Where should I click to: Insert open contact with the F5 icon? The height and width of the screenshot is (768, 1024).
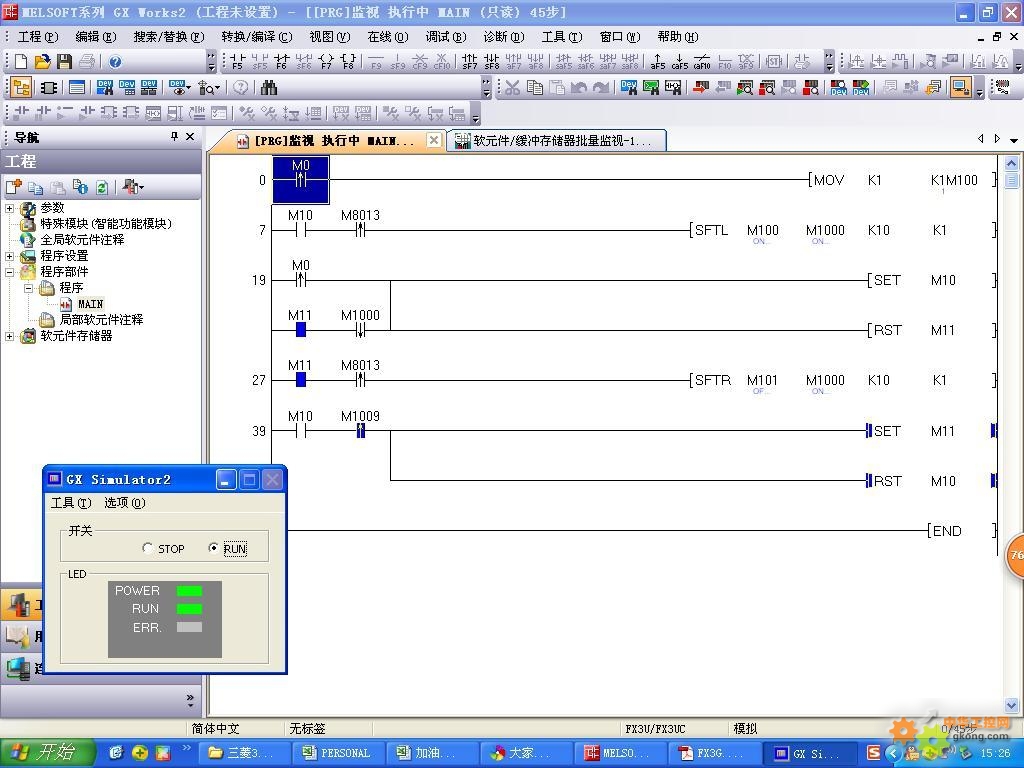(x=238, y=61)
